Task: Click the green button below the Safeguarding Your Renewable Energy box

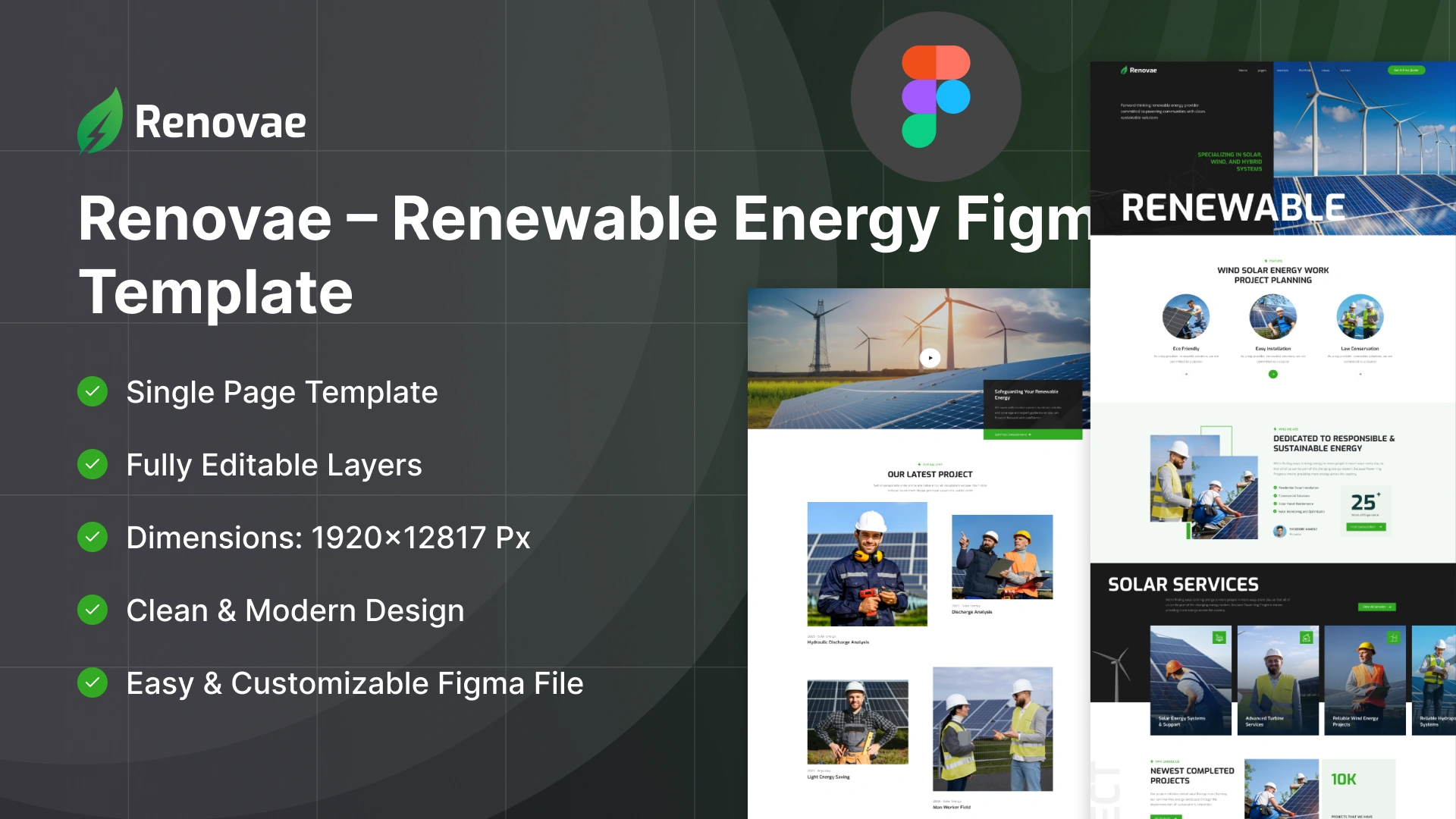Action: coord(1033,435)
